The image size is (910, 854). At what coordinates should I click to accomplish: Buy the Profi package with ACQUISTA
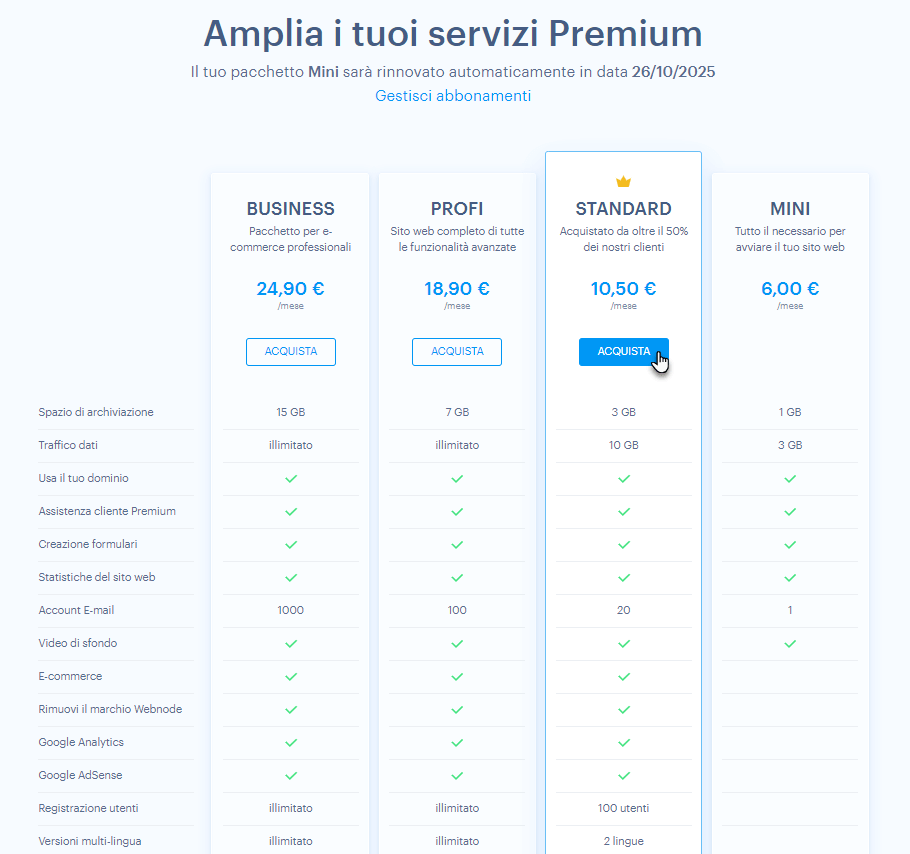[x=457, y=352]
